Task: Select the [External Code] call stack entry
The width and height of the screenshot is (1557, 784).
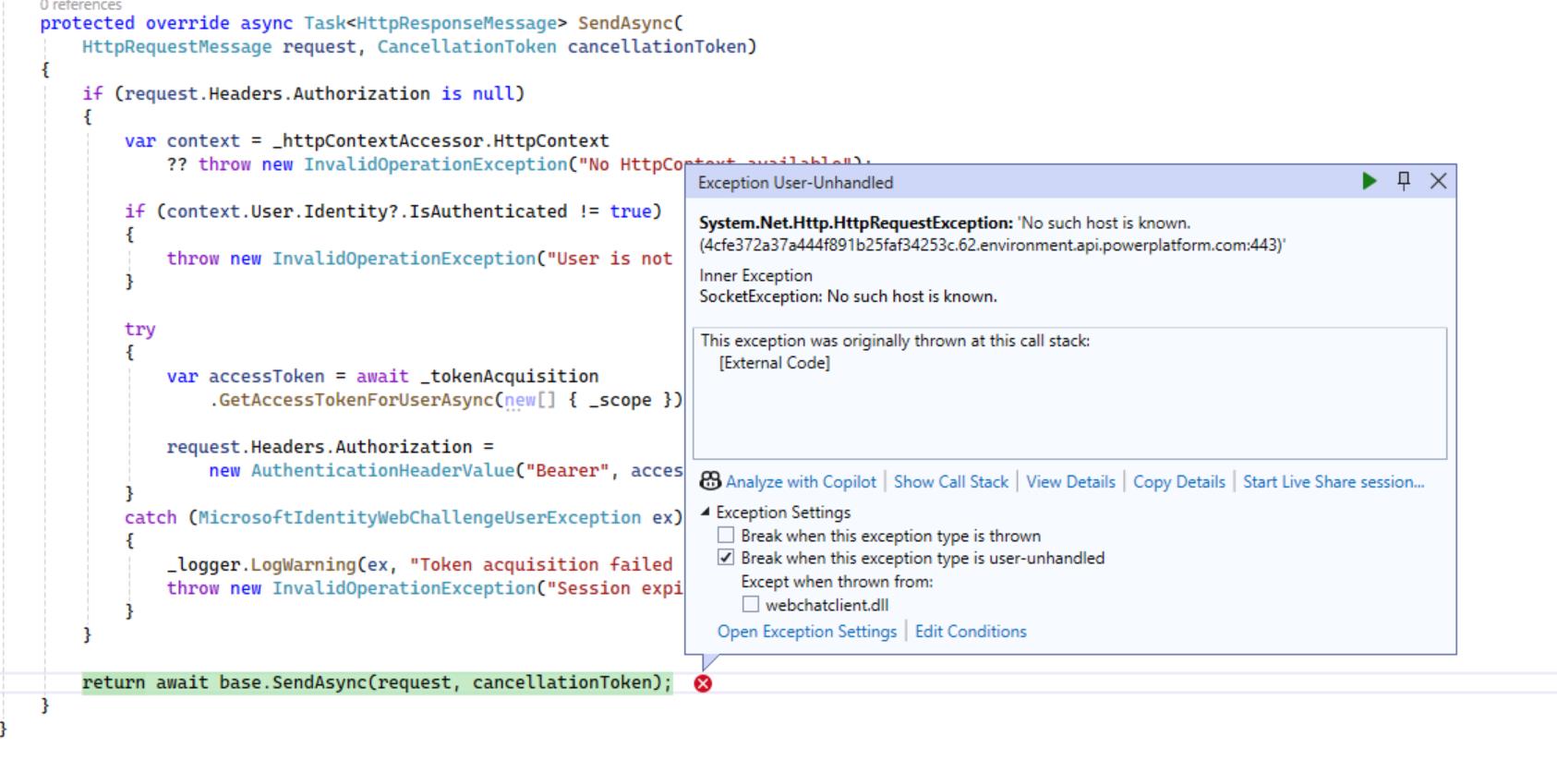Action: (x=774, y=363)
